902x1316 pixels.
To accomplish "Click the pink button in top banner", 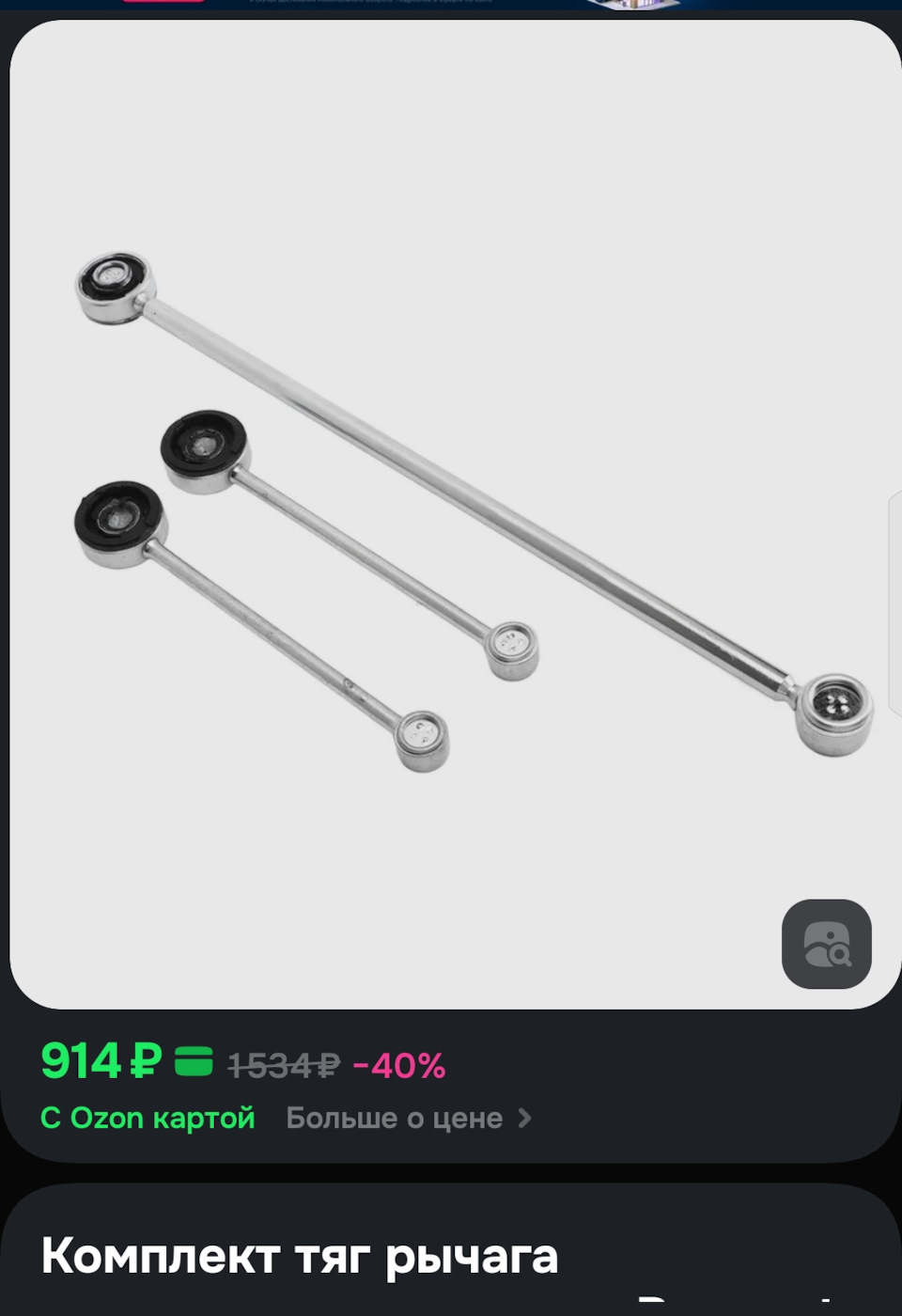I will (x=163, y=1).
